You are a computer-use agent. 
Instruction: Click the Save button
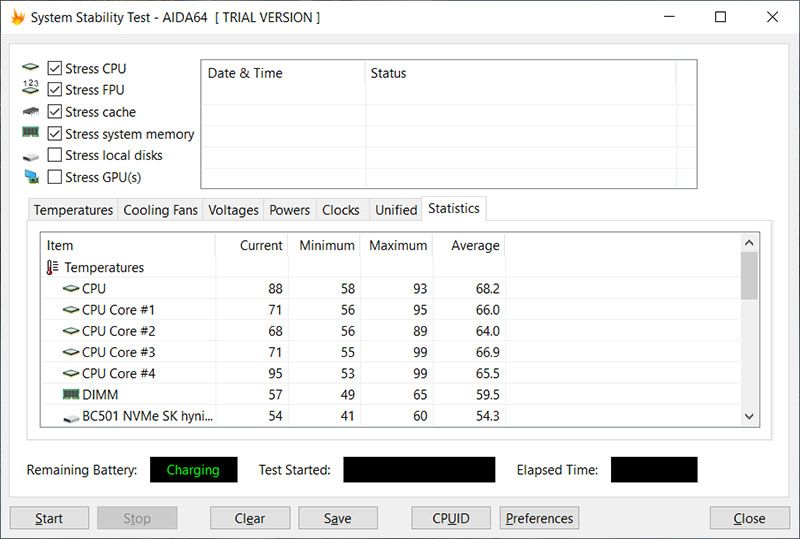coord(338,518)
